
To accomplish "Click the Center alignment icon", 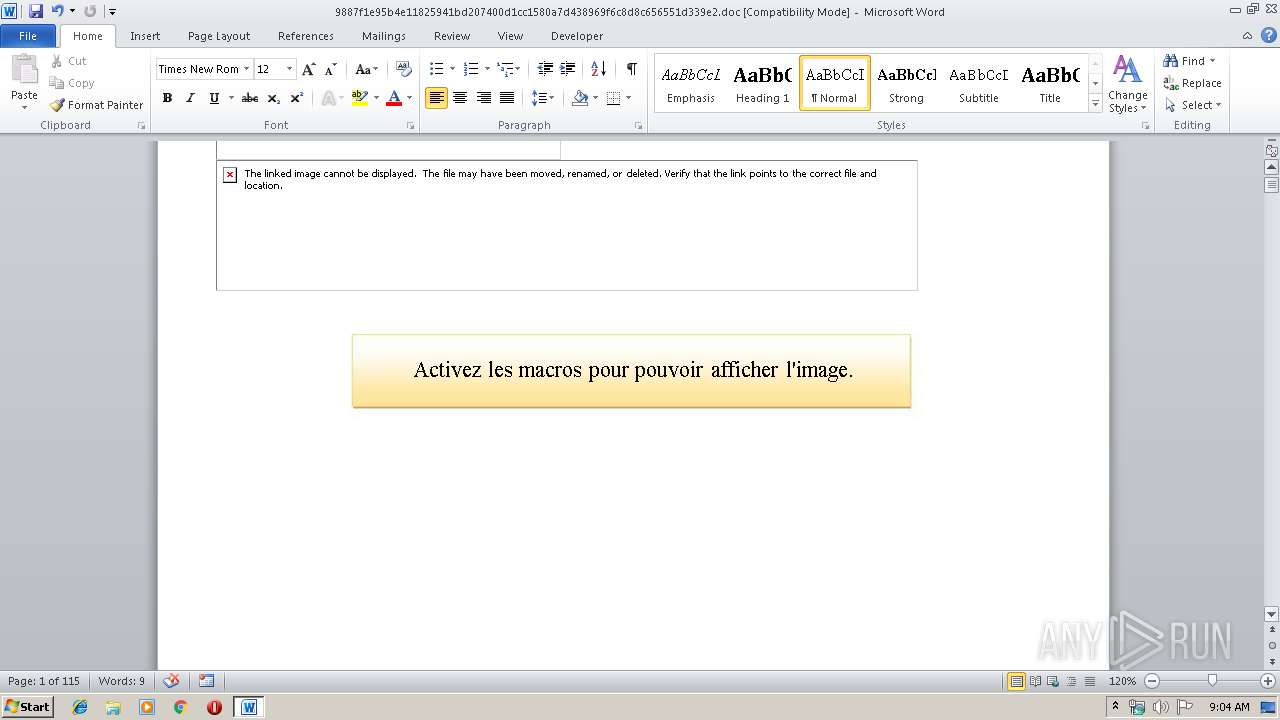I will pos(460,98).
